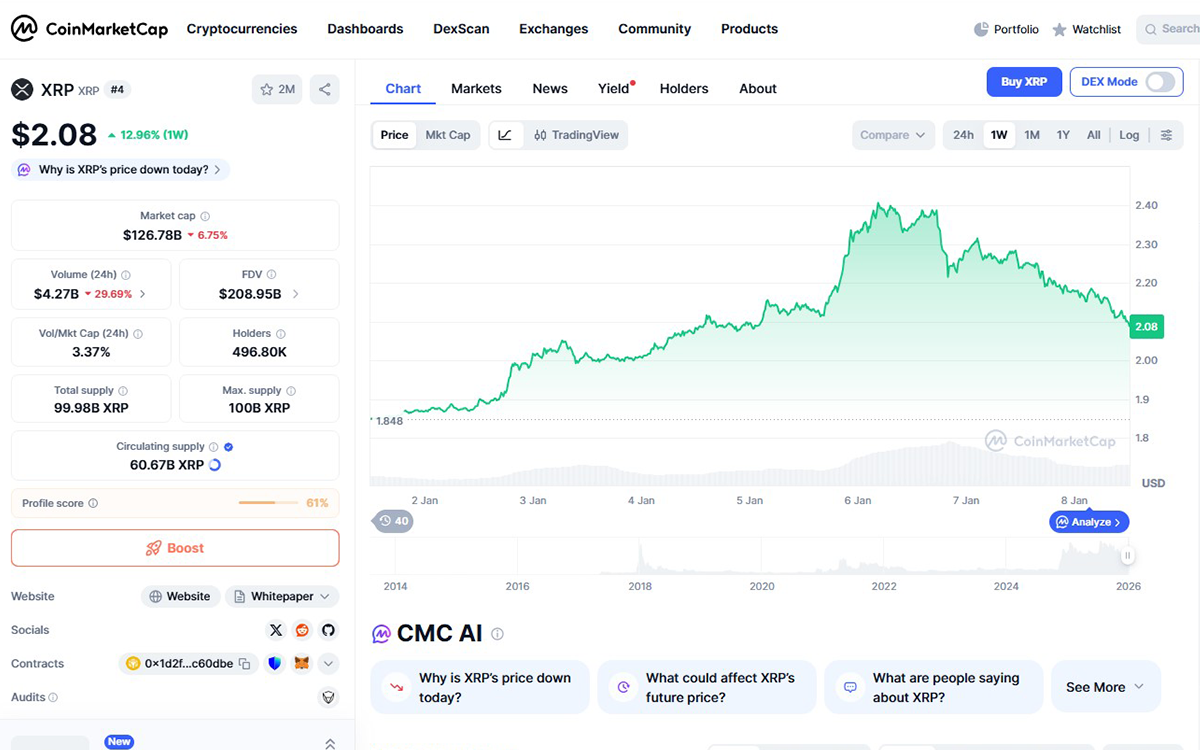Click the Boost button
1200x750 pixels.
[175, 548]
